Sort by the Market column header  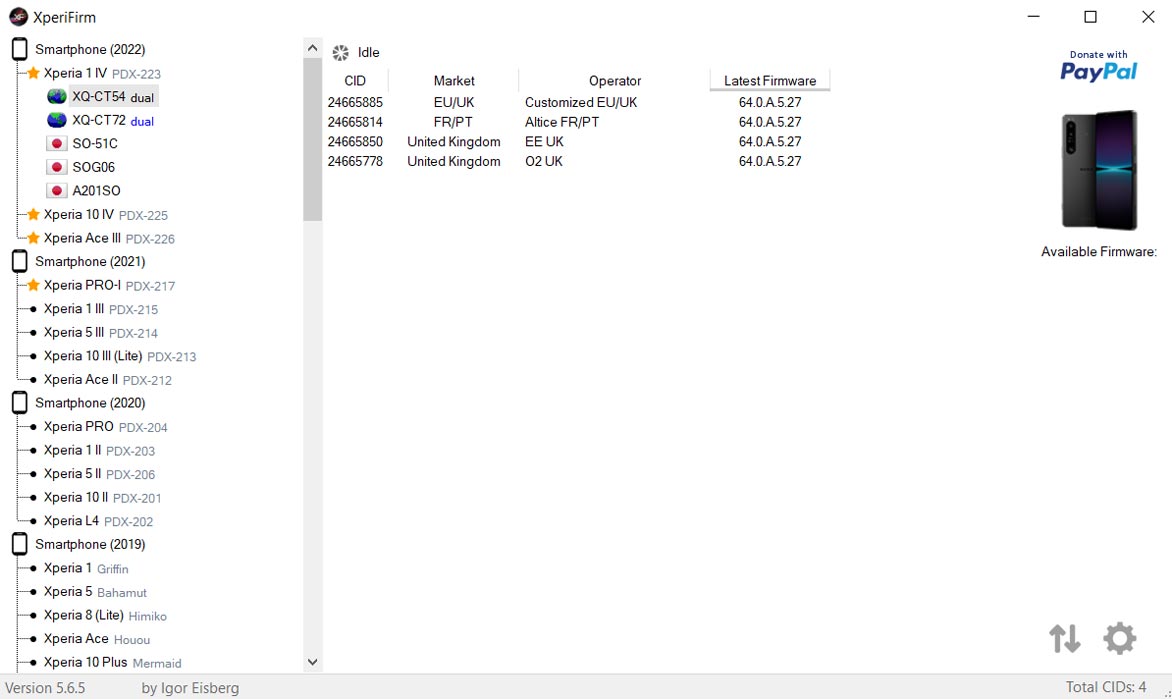(x=454, y=81)
